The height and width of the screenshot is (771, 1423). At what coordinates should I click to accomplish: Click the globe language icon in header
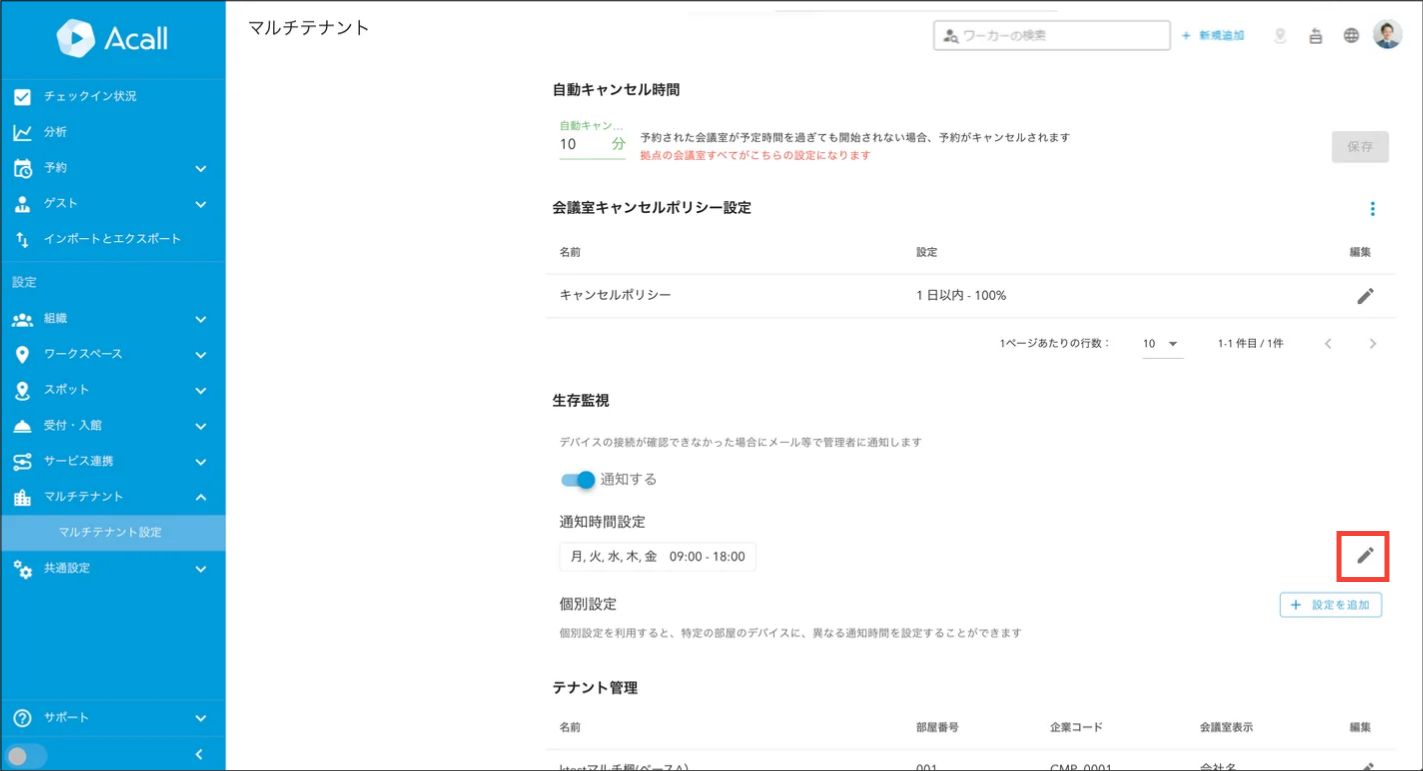pos(1351,36)
